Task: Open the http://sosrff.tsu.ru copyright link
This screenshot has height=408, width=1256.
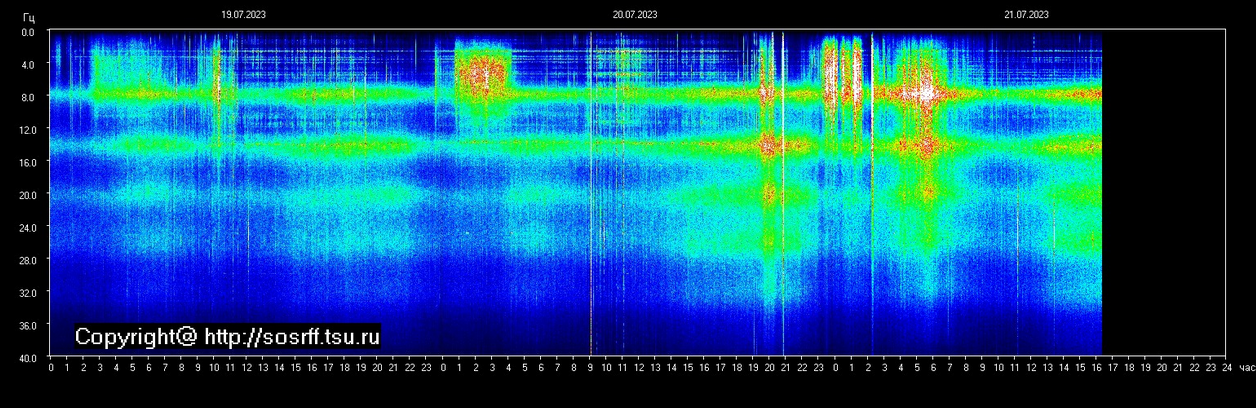Action: pyautogui.click(x=292, y=337)
